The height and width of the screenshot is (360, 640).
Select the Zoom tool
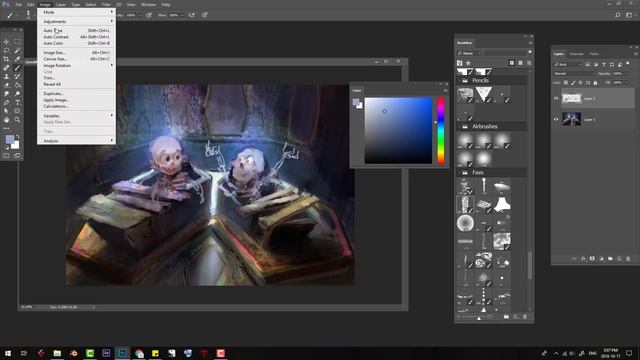(17, 120)
